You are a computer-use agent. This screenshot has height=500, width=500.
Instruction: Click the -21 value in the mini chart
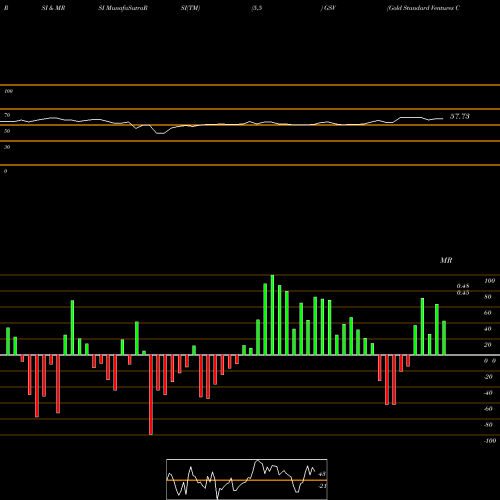[322, 486]
